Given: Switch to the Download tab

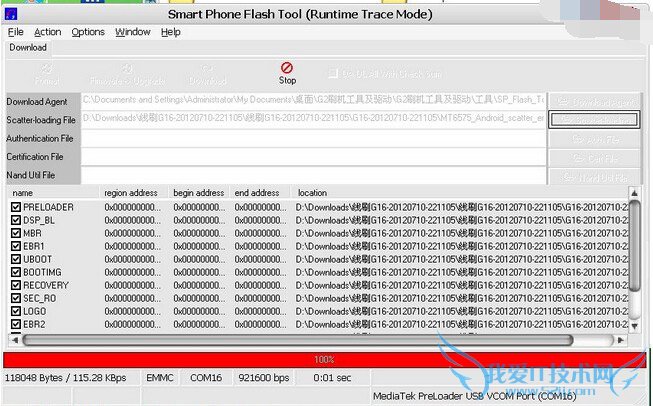Looking at the screenshot, I should pos(28,47).
